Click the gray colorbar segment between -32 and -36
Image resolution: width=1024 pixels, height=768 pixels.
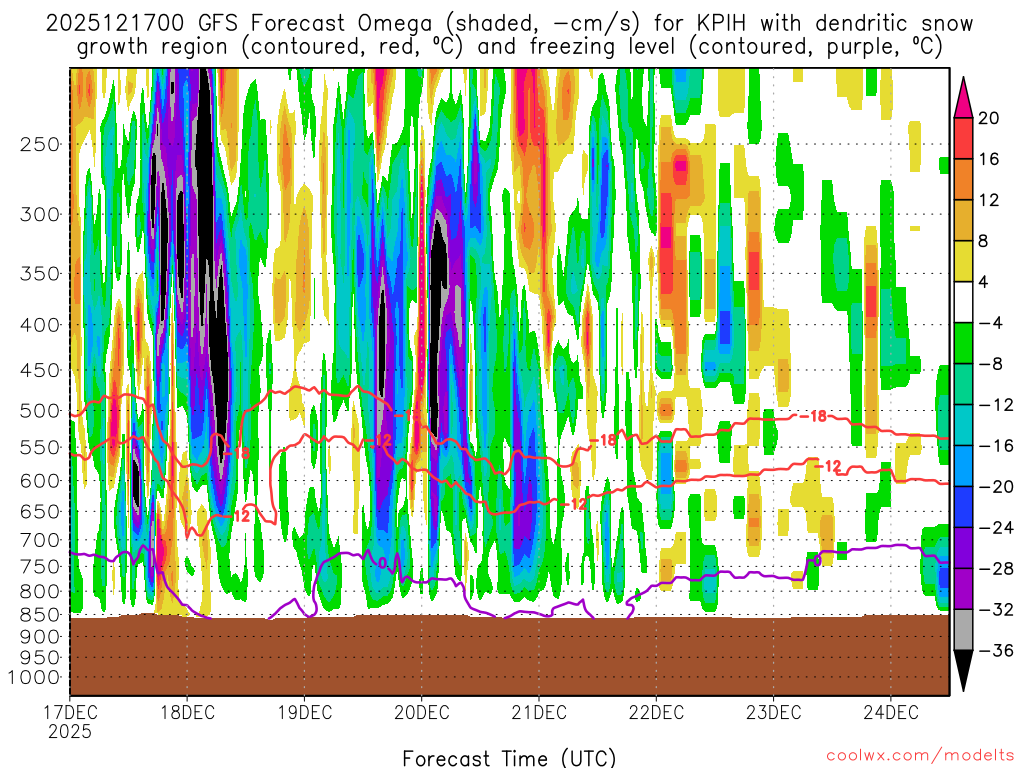click(x=963, y=630)
